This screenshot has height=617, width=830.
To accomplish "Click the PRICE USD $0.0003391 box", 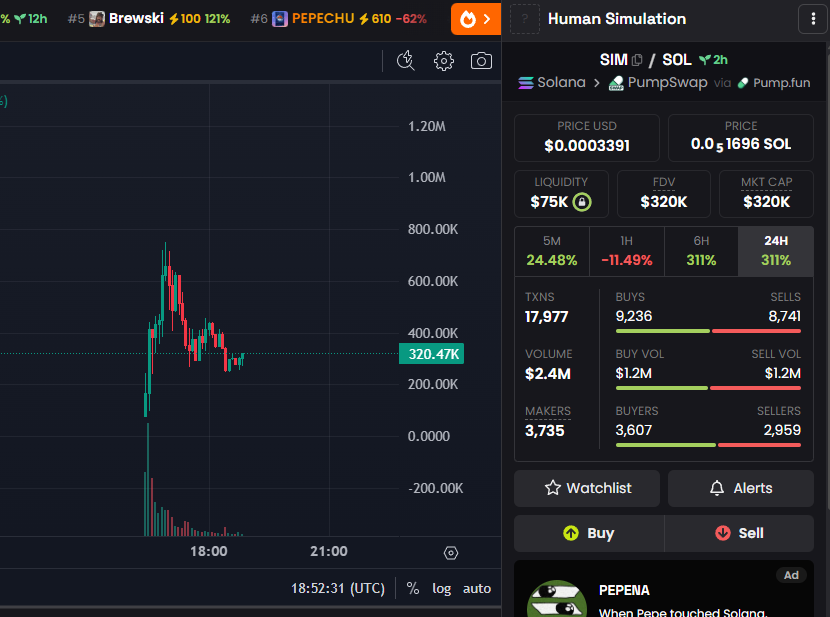I will (587, 138).
